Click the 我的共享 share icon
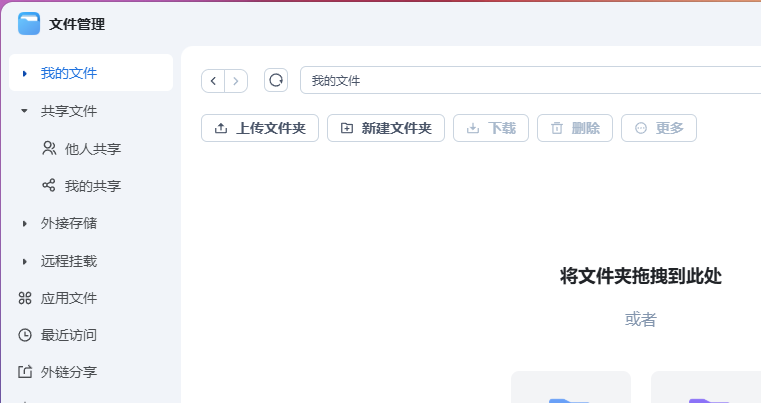Viewport: 761px width, 403px height. (49, 185)
